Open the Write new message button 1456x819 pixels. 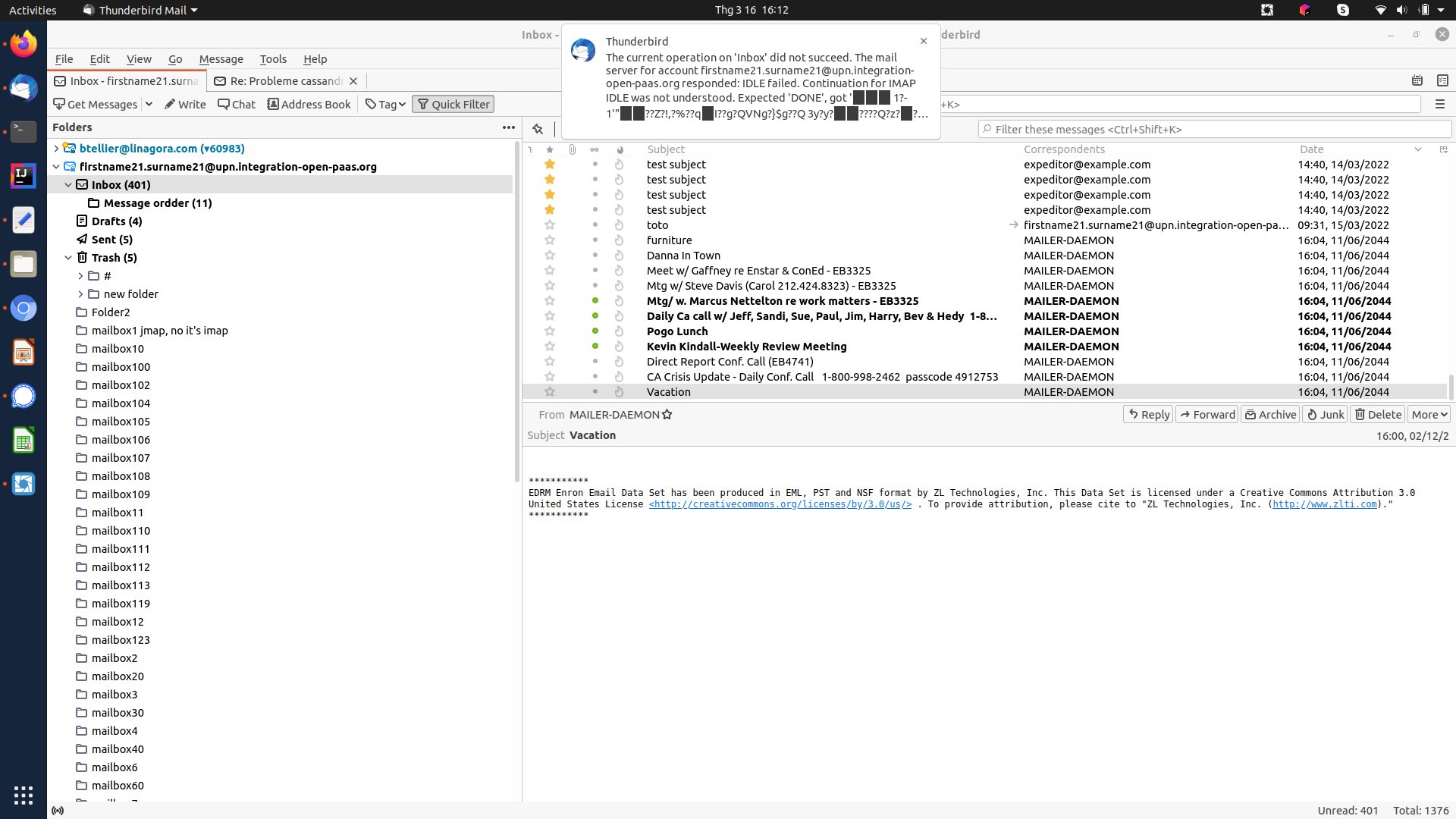click(185, 105)
